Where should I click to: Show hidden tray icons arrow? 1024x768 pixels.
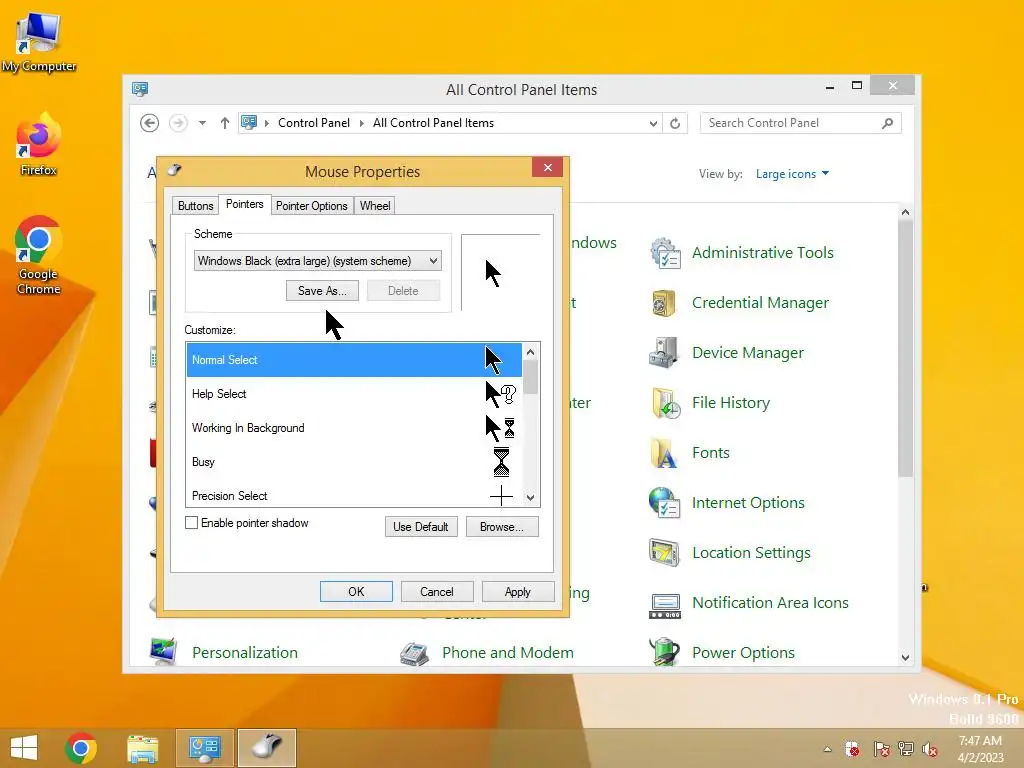pos(827,749)
